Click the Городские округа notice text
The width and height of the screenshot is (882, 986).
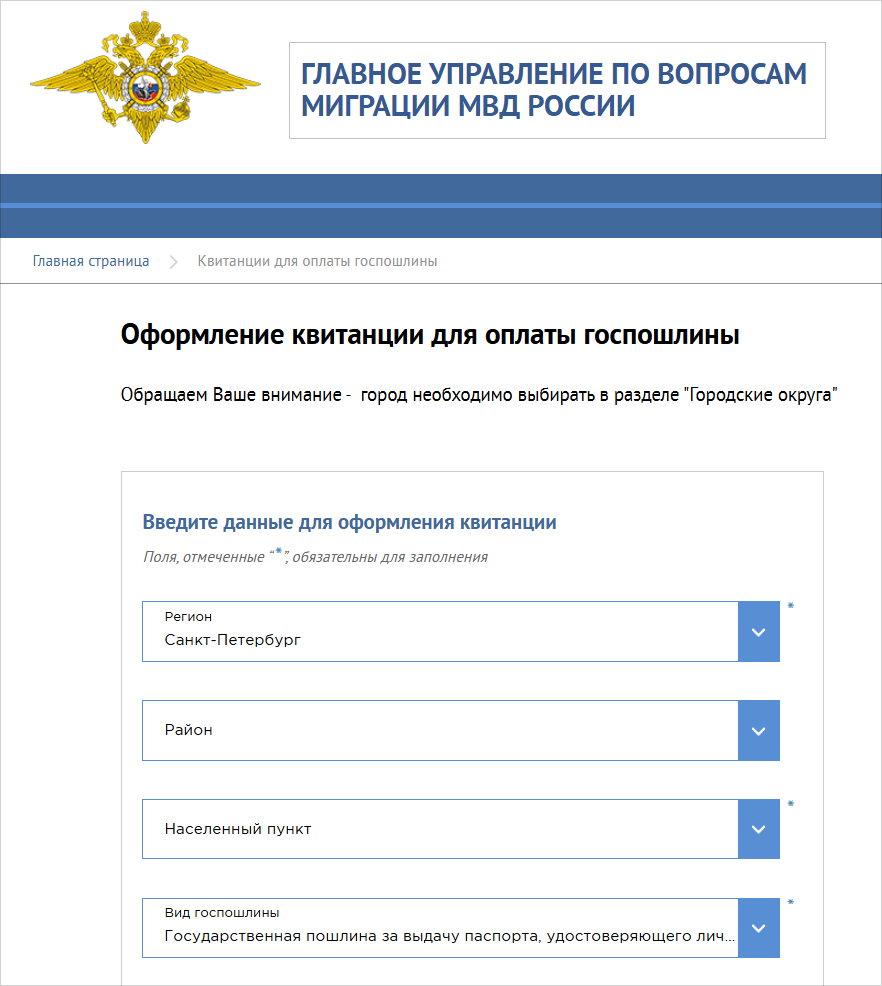pyautogui.click(x=478, y=395)
